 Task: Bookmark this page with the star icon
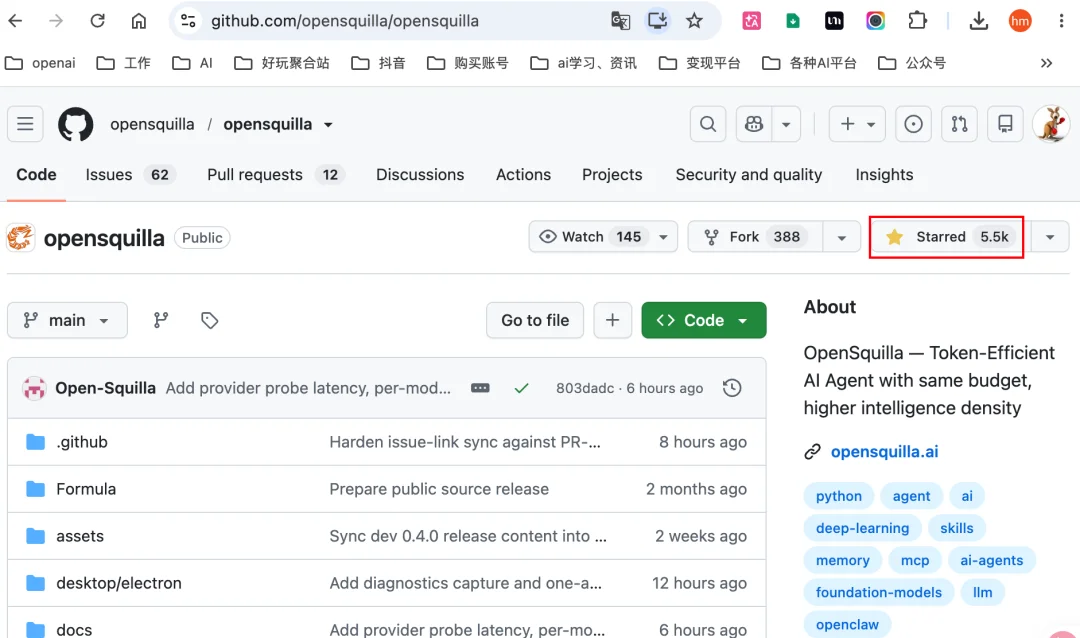694,21
